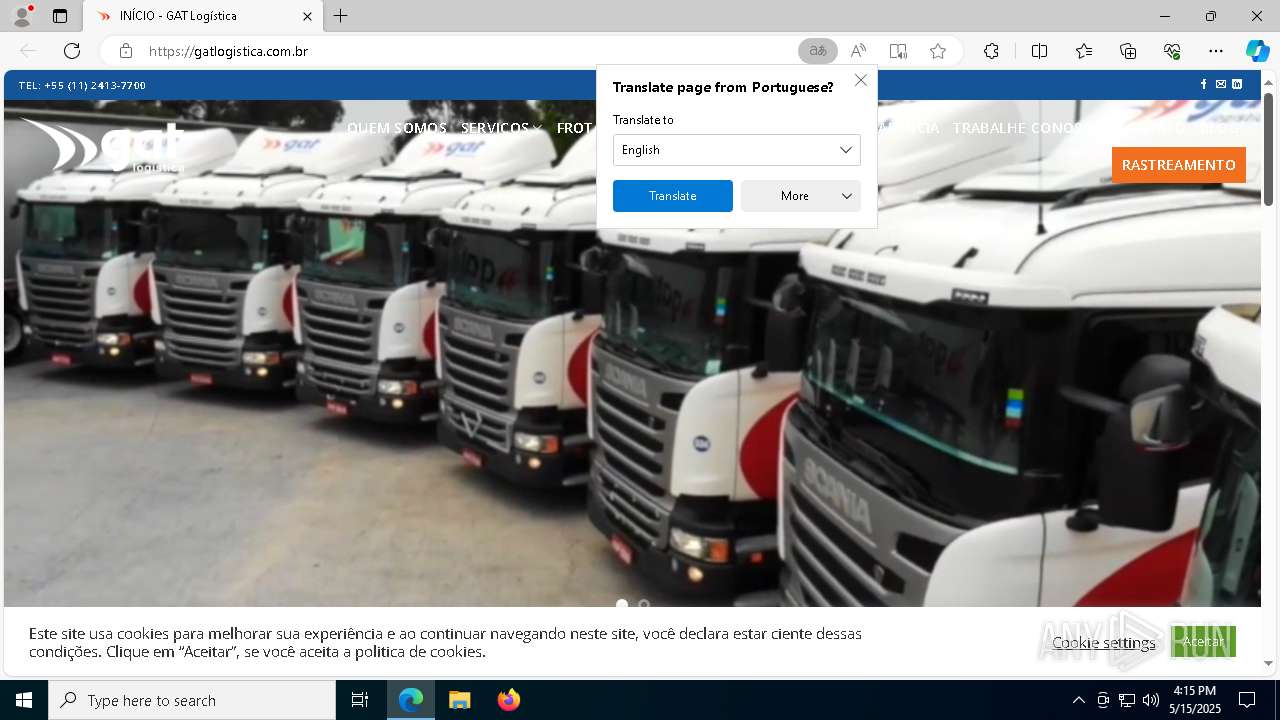Image resolution: width=1280 pixels, height=720 pixels.
Task: Click the TEL: +55 (11) 2413-7700 text
Action: (82, 85)
